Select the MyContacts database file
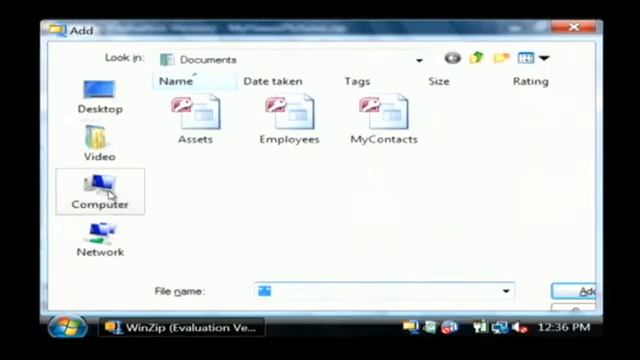Image resolution: width=640 pixels, height=360 pixels. (x=384, y=119)
